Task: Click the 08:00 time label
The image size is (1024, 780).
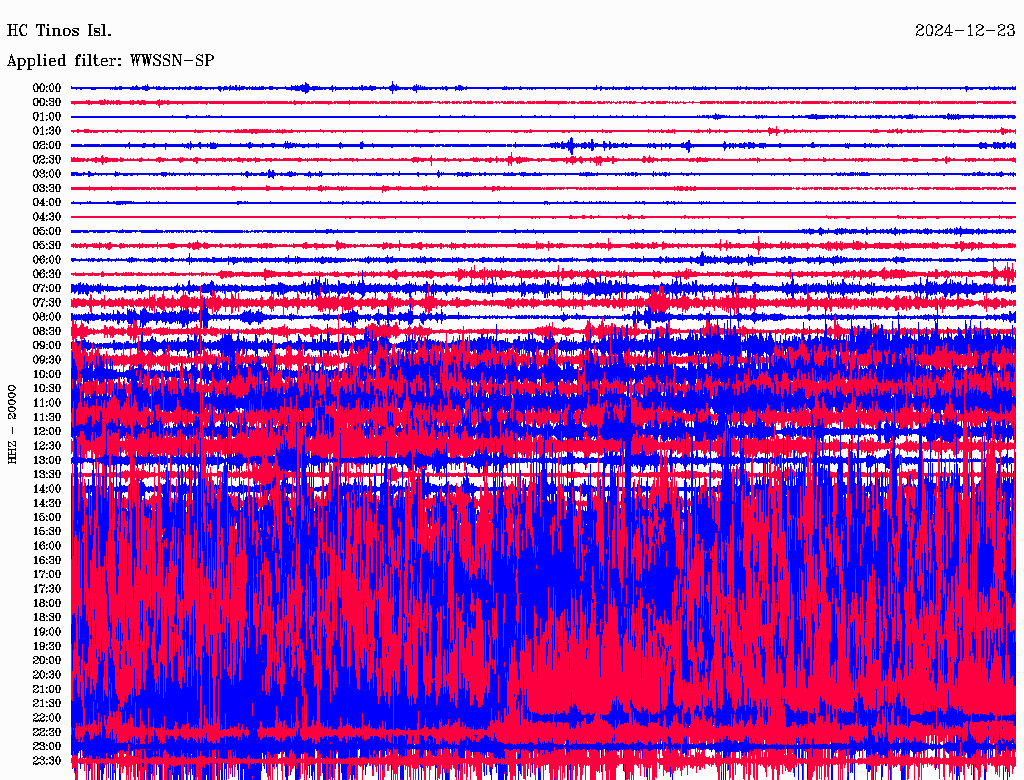Action: 47,317
